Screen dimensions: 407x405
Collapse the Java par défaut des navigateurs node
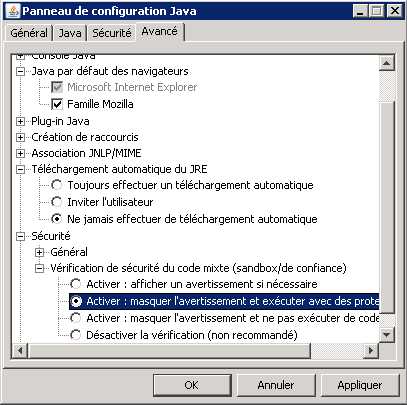[21, 71]
